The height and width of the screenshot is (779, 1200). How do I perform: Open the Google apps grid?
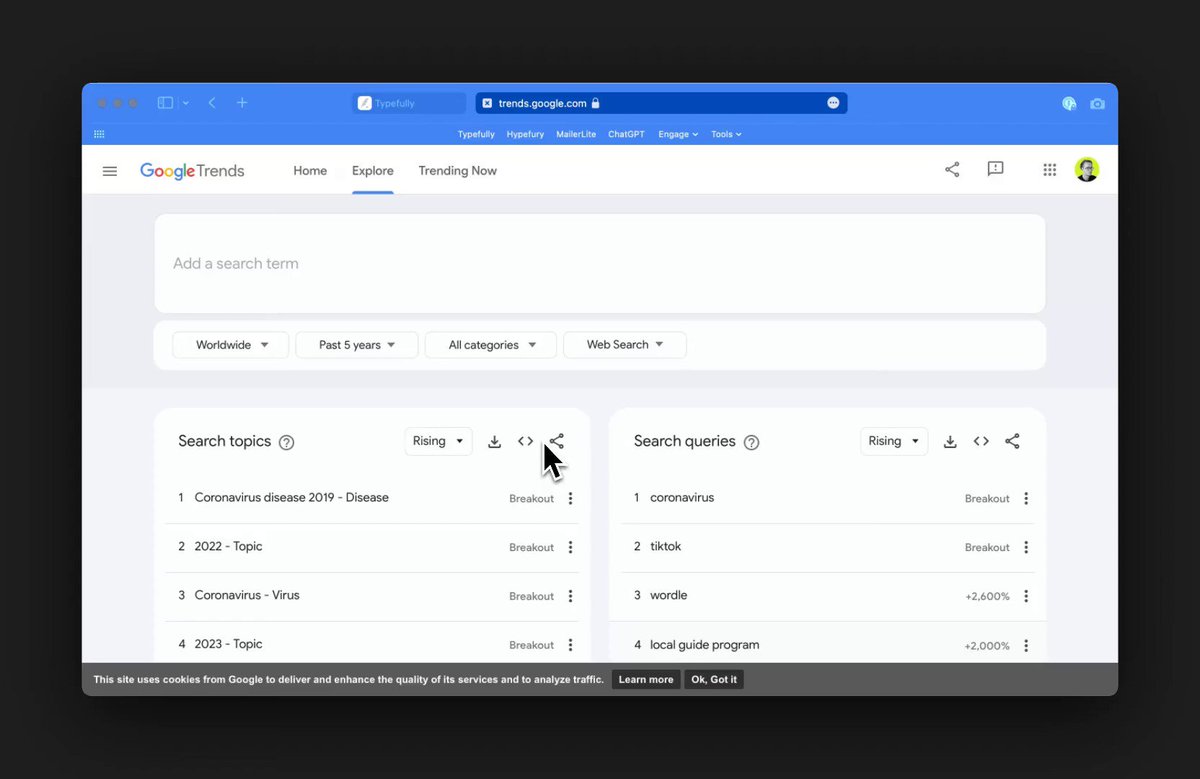[x=1049, y=170]
